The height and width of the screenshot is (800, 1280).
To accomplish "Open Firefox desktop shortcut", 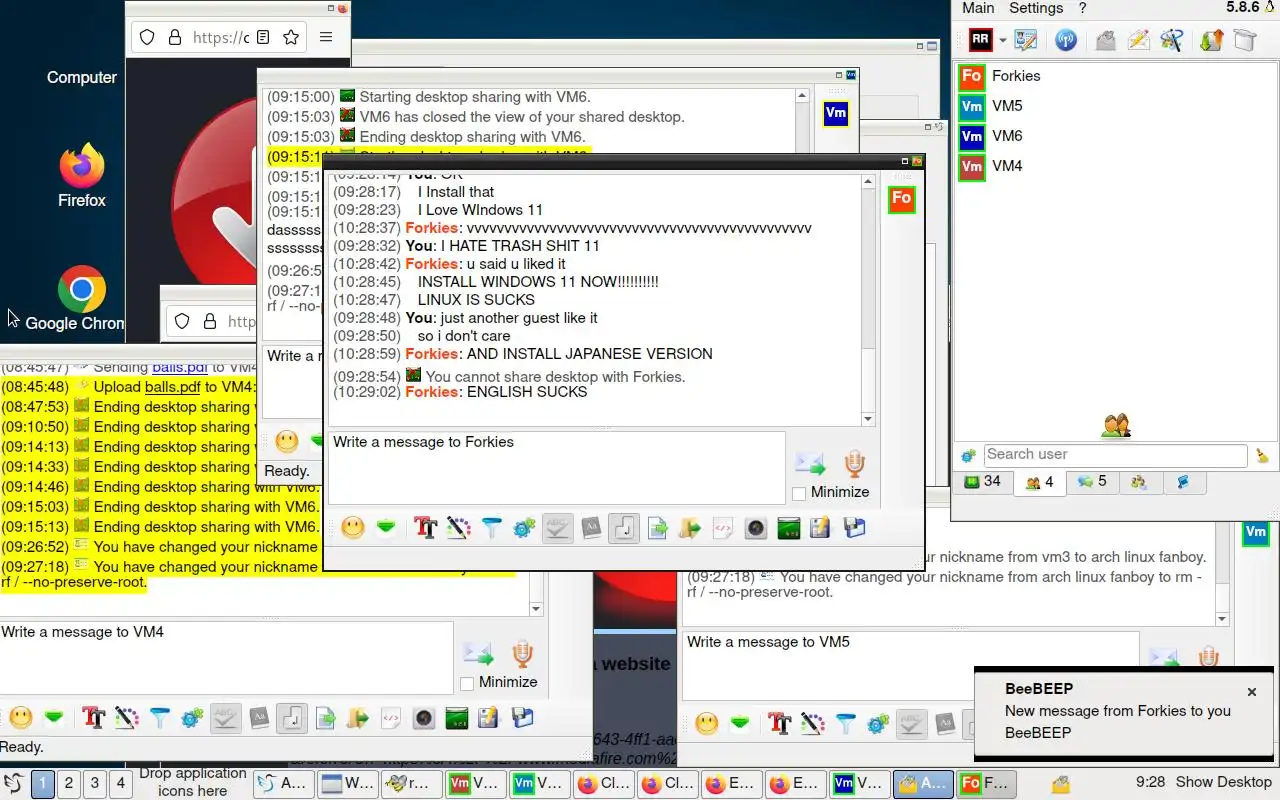I will coord(82,176).
